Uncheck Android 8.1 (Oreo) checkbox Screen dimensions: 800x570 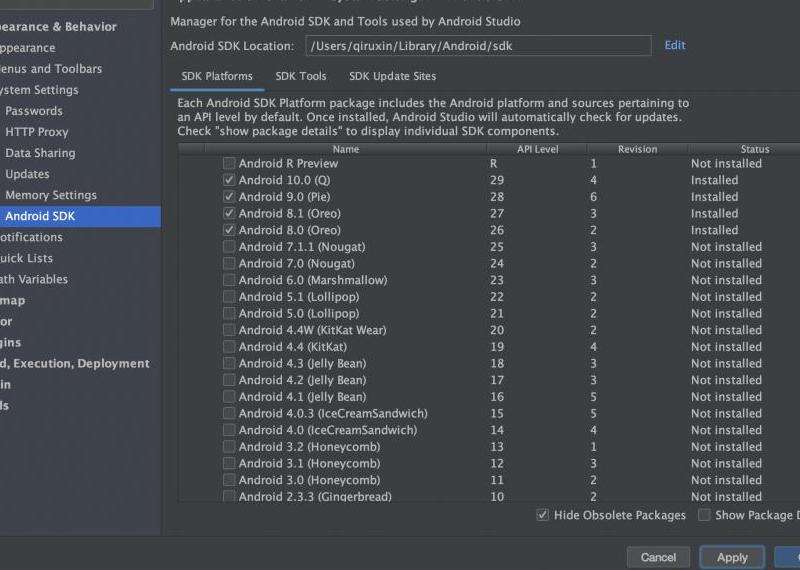pyautogui.click(x=229, y=213)
